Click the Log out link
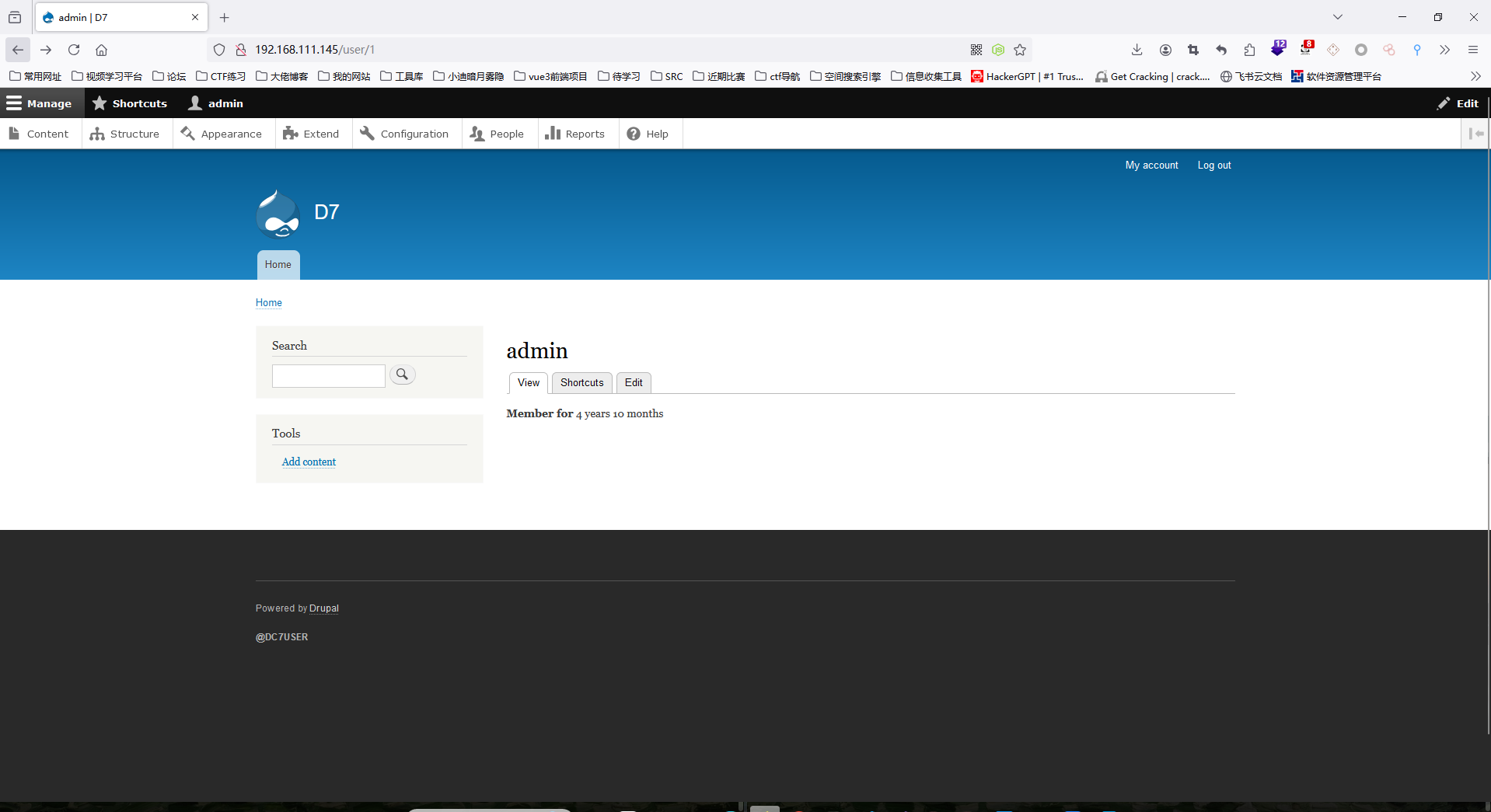1491x812 pixels. click(x=1213, y=166)
